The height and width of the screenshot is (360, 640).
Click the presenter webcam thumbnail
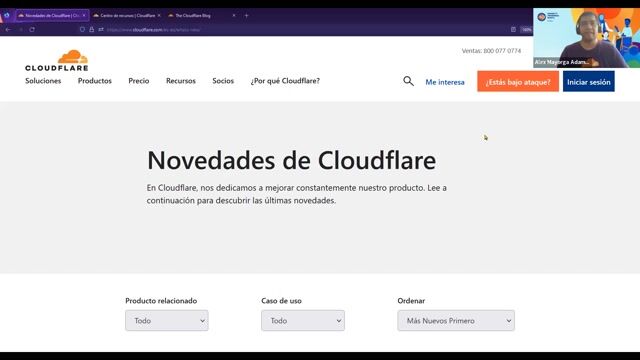pos(587,38)
